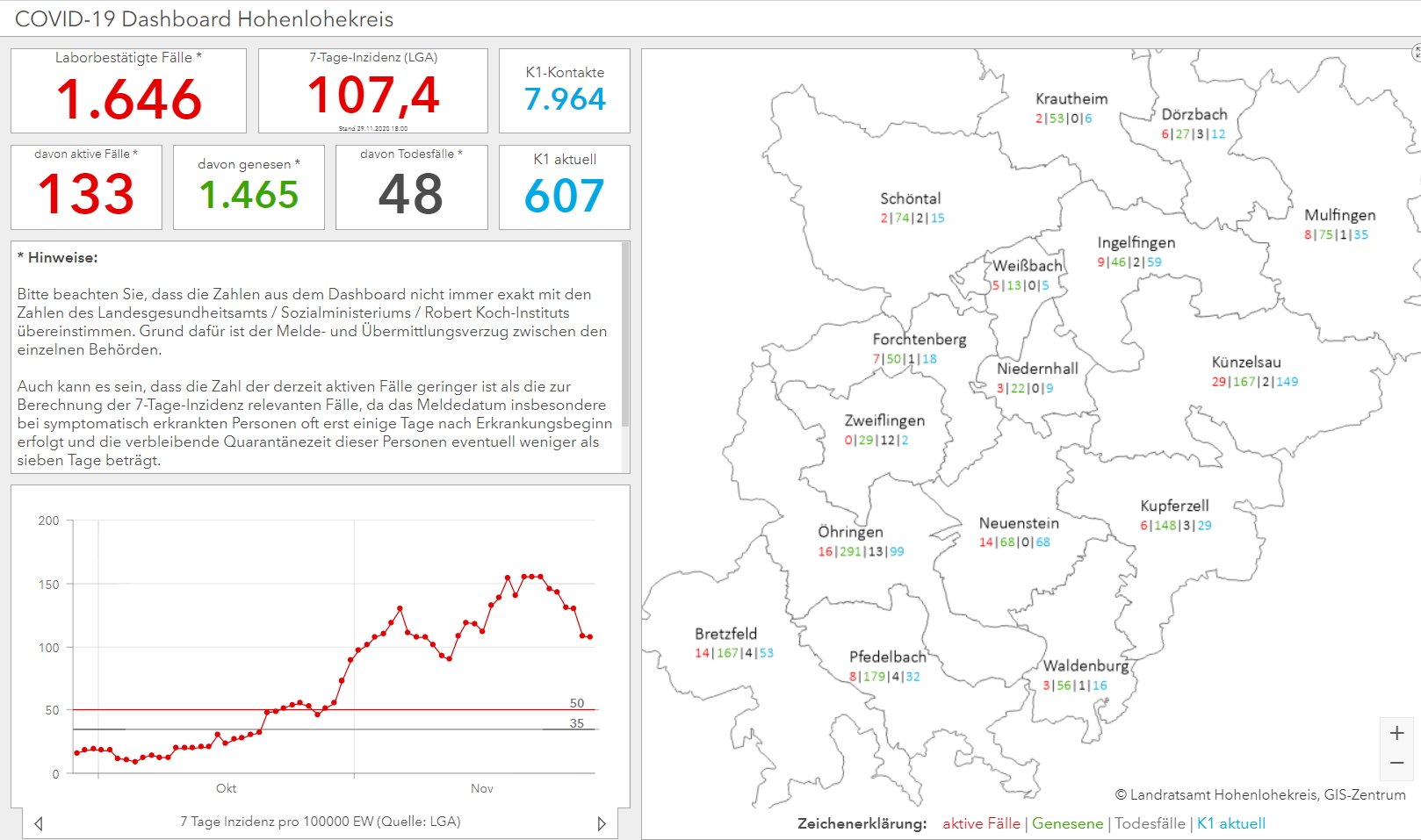
Task: Click the Laborbestätigte Fälle indicator card
Action: click(128, 91)
